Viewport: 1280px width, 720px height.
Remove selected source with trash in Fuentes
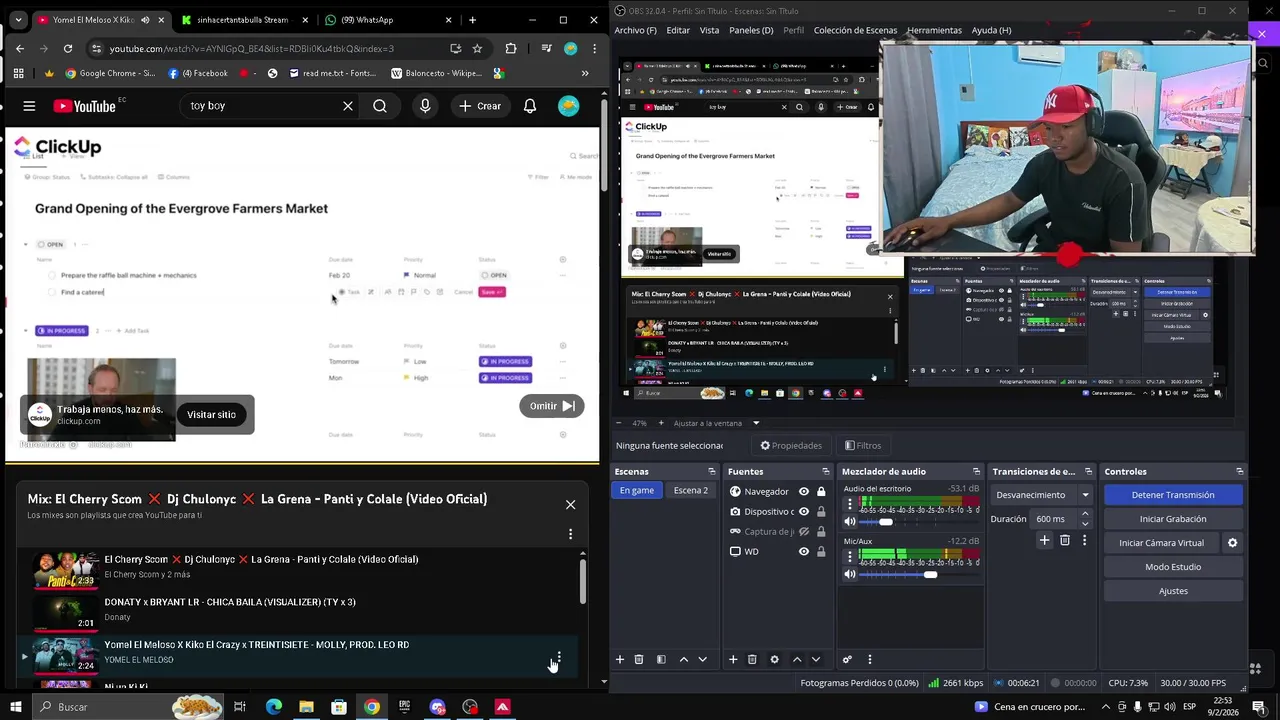(752, 659)
